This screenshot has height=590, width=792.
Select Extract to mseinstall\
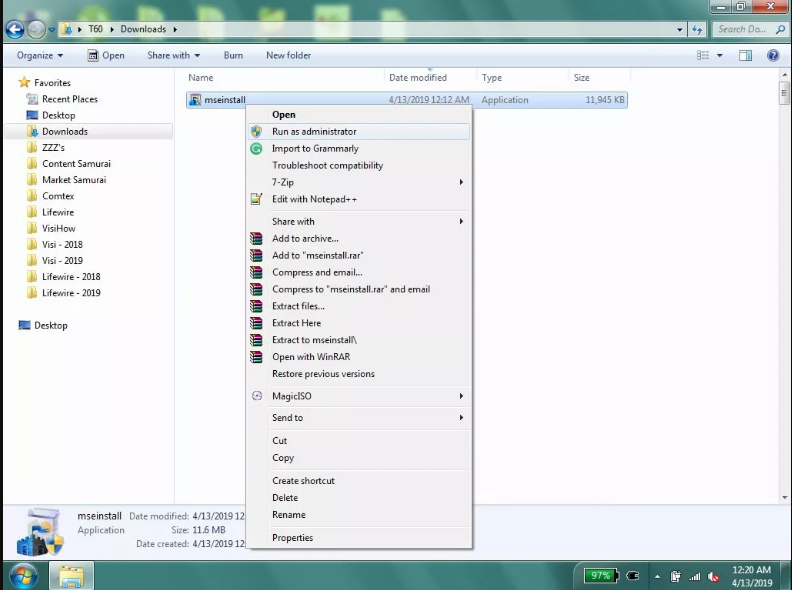click(359, 340)
